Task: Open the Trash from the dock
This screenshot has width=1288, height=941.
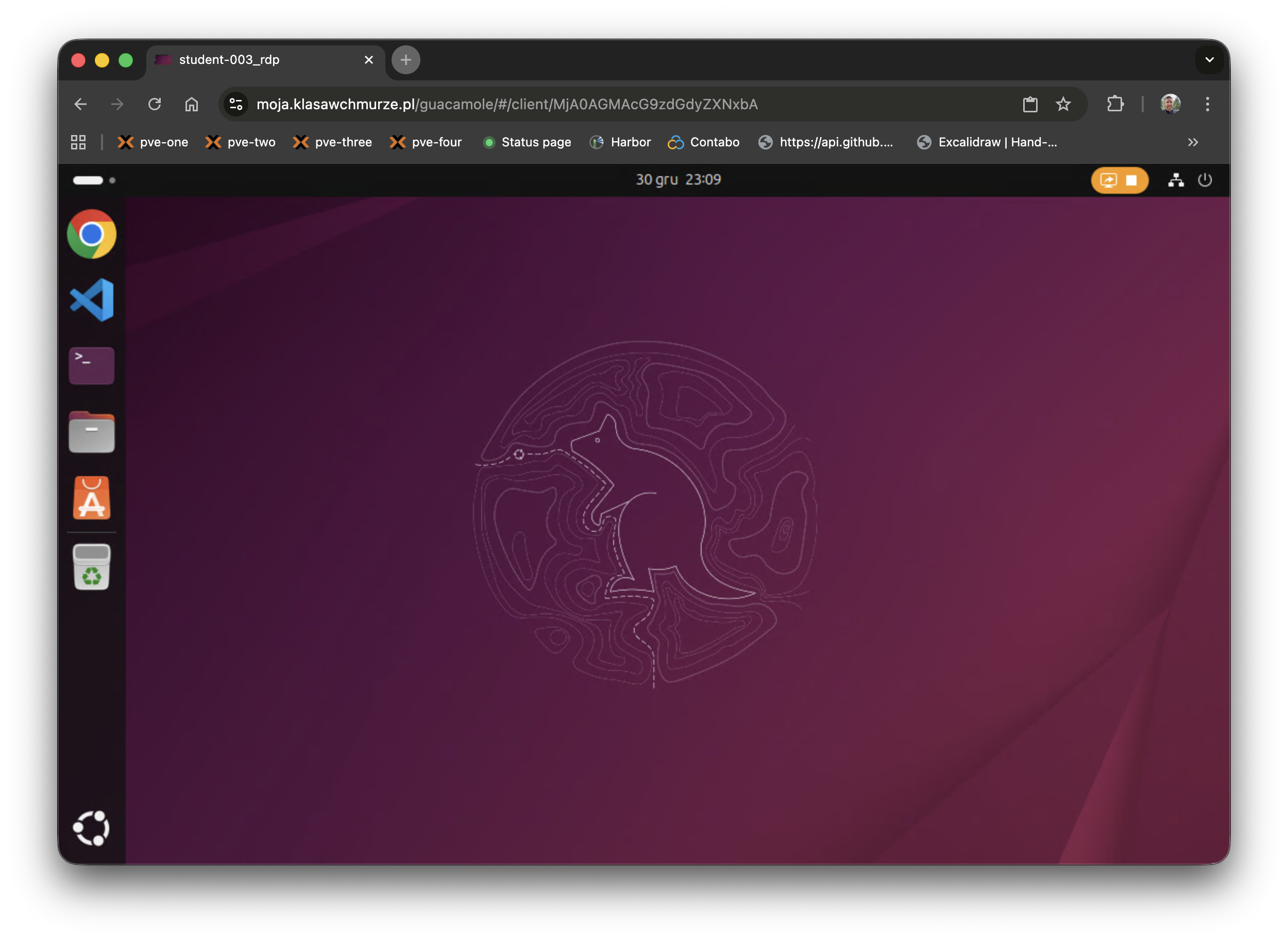Action: coord(91,568)
